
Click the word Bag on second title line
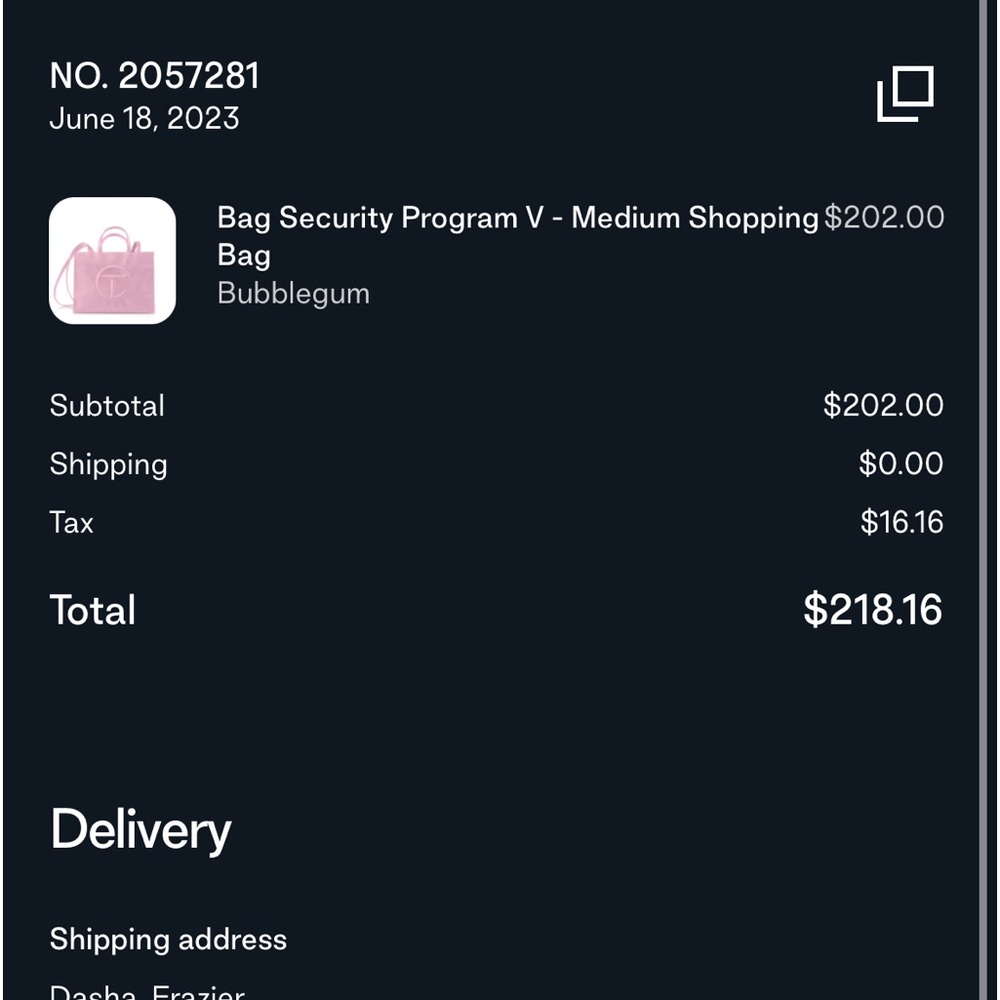(x=244, y=256)
